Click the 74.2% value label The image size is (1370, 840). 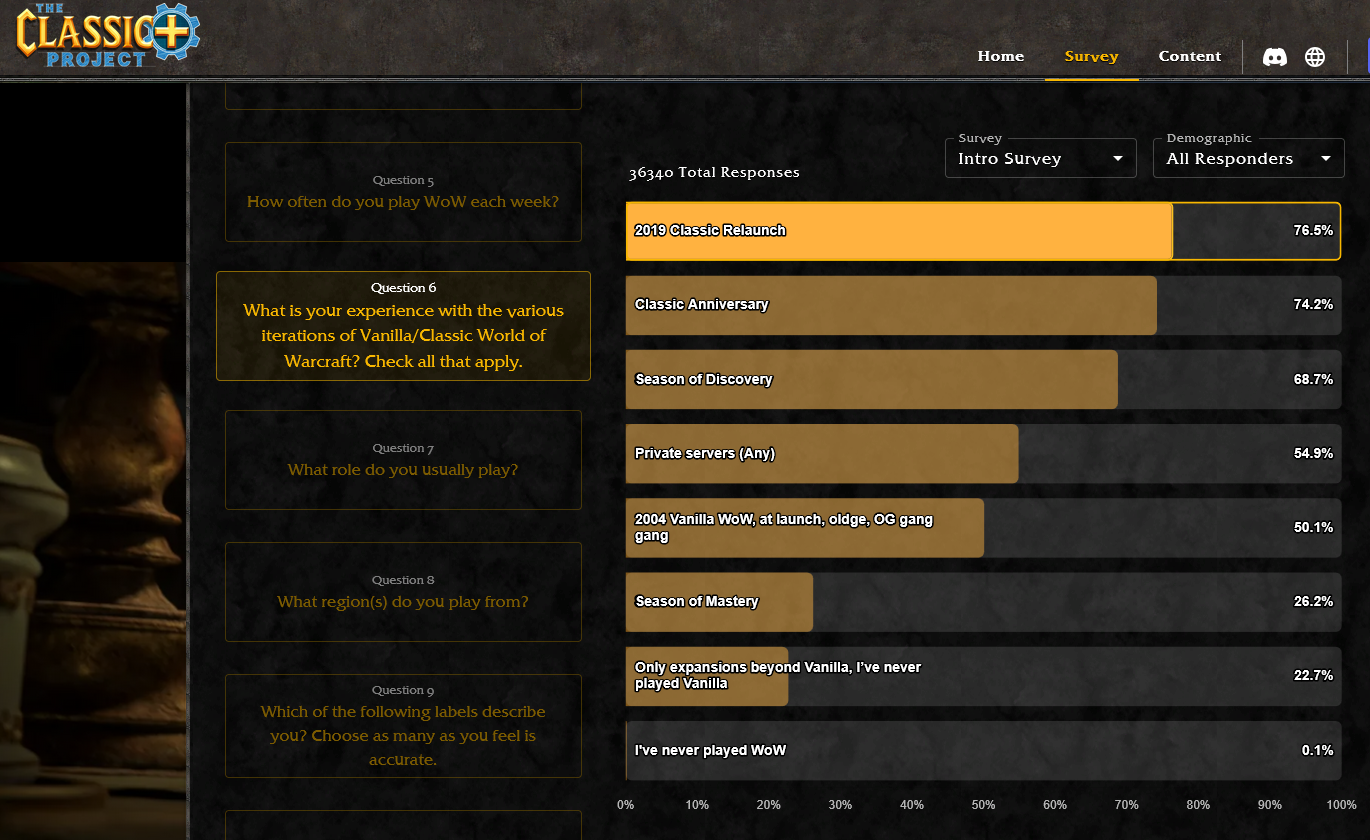point(1313,305)
